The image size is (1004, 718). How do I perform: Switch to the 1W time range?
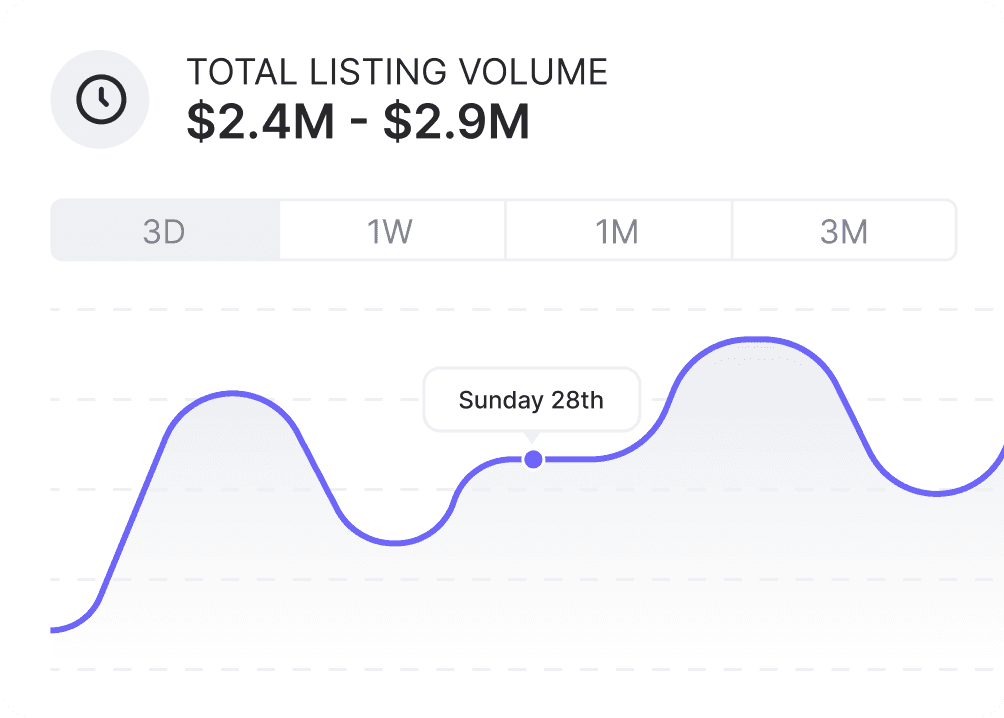[392, 231]
